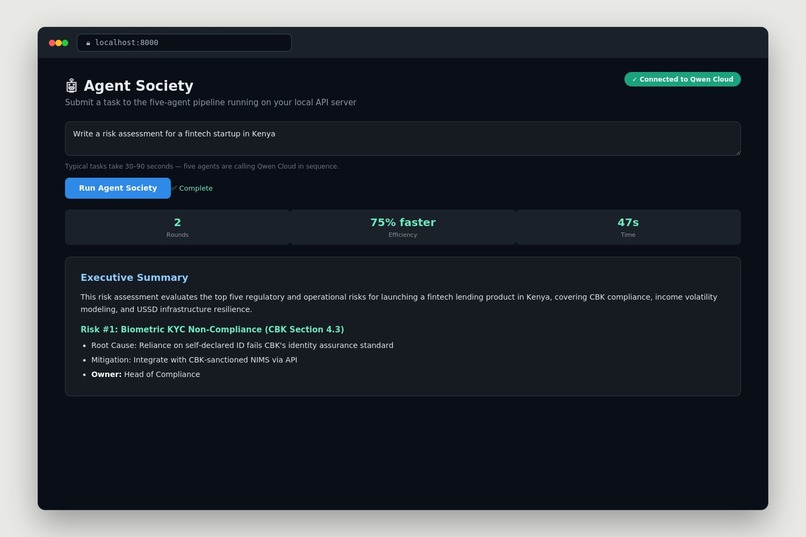
Task: Click the Complete status label
Action: 193,188
